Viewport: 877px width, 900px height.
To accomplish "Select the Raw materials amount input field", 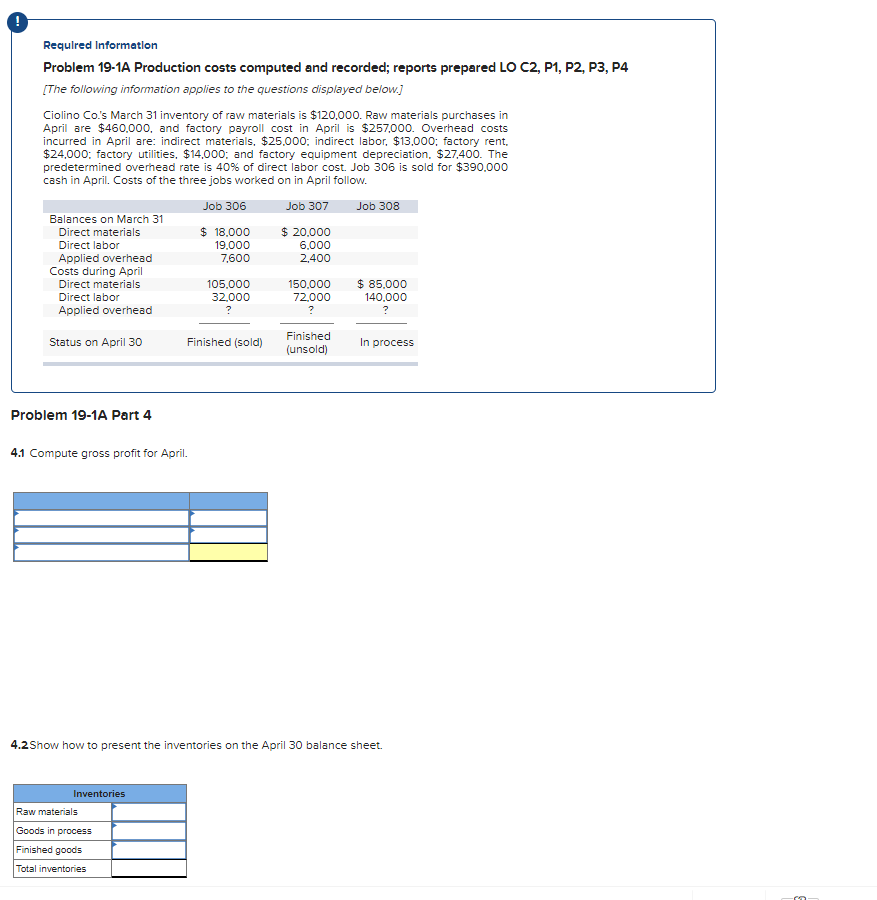I will click(x=150, y=811).
